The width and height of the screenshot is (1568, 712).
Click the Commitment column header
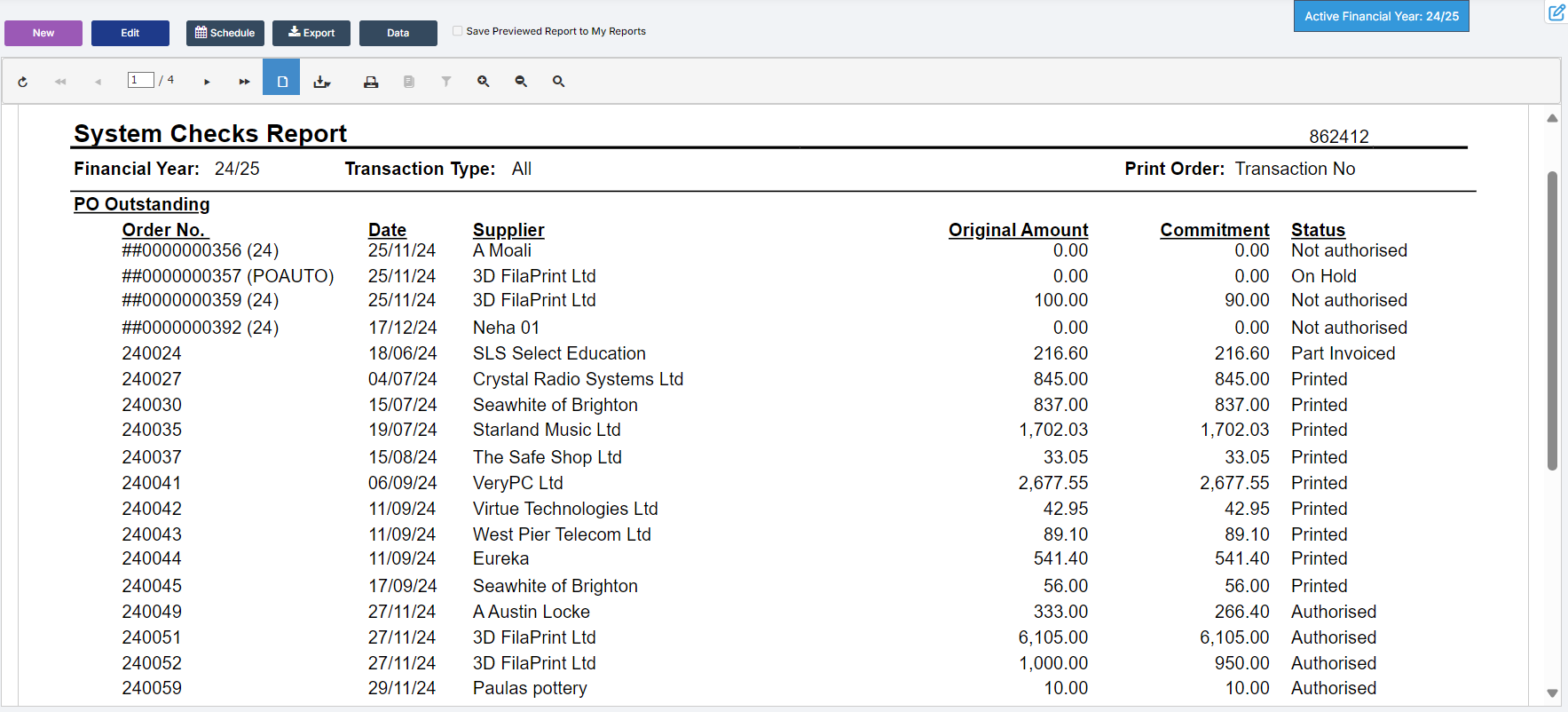pos(1215,230)
